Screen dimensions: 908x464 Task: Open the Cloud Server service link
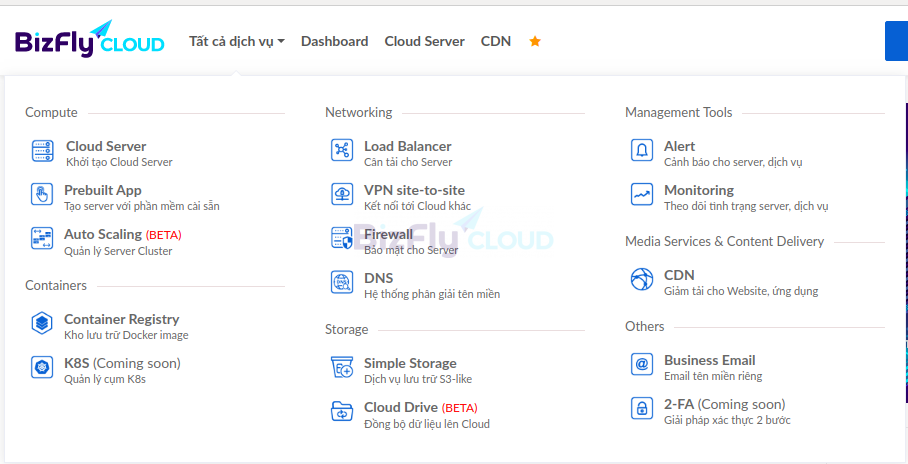coord(106,147)
